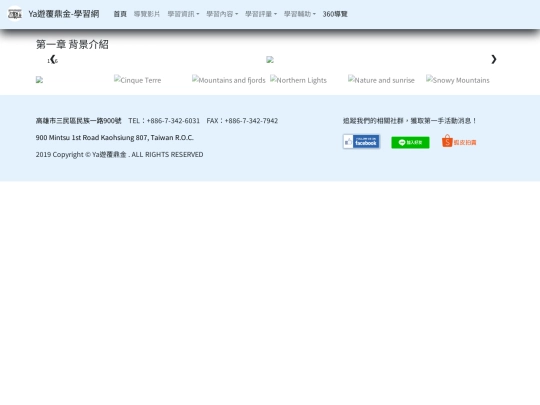Click the 900 Mintsu 1st Road address line
The height and width of the screenshot is (405, 540).
point(115,138)
